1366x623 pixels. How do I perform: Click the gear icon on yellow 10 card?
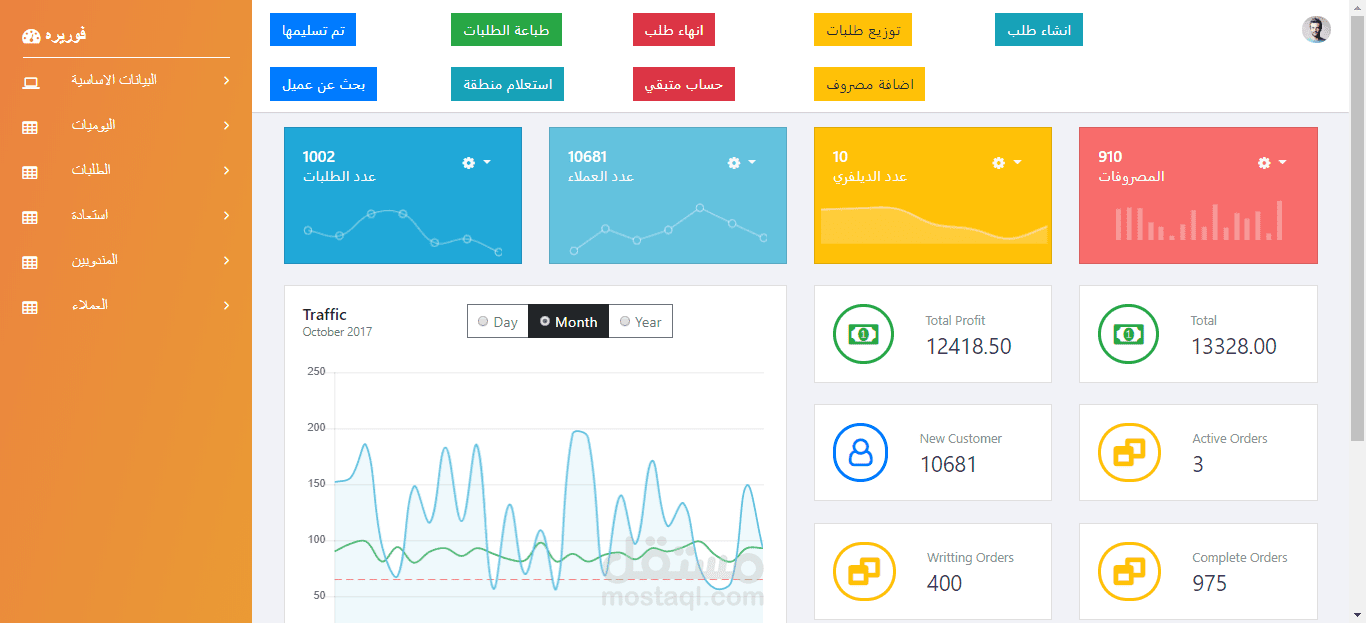pos(998,162)
